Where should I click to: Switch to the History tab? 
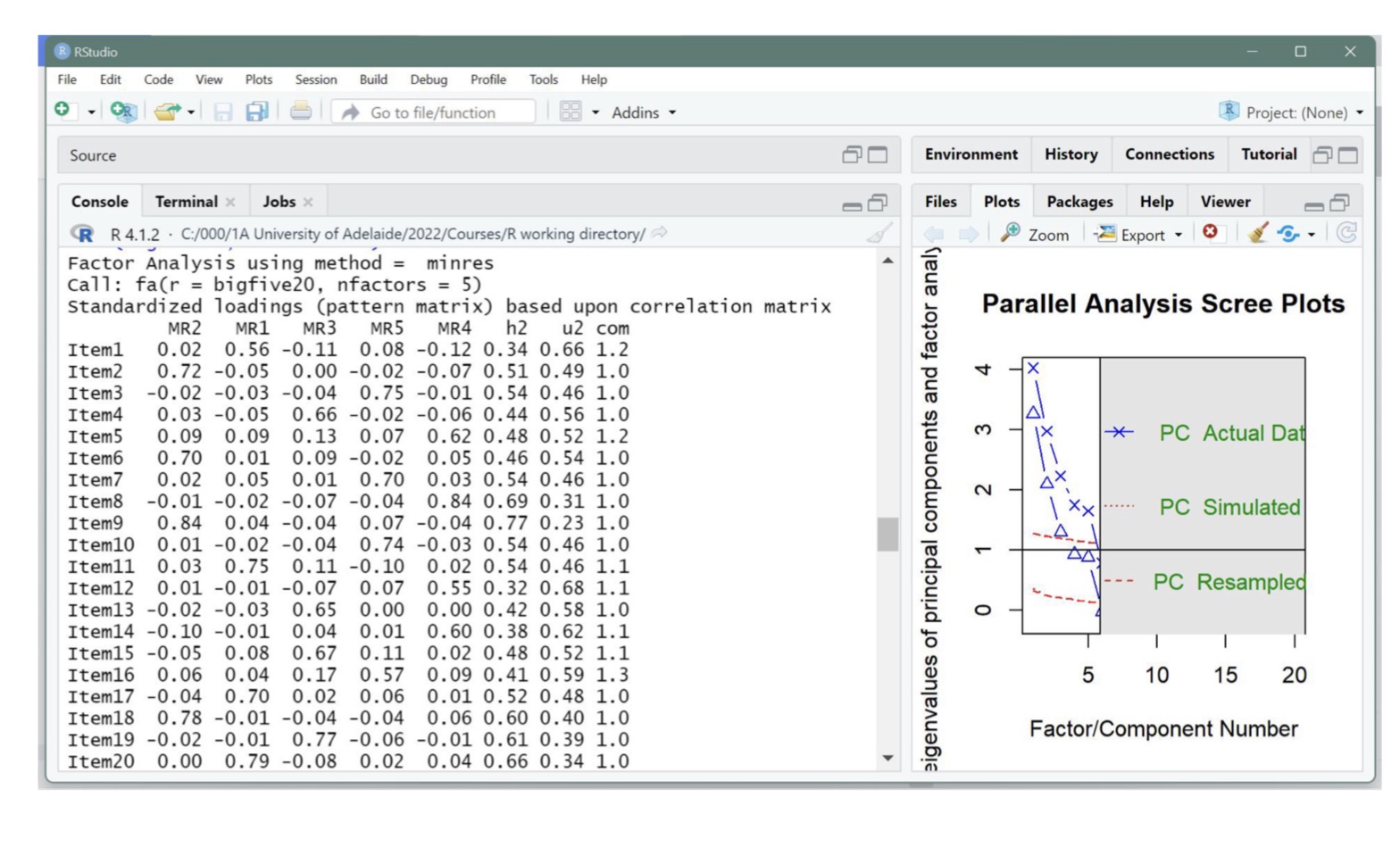pos(1071,154)
